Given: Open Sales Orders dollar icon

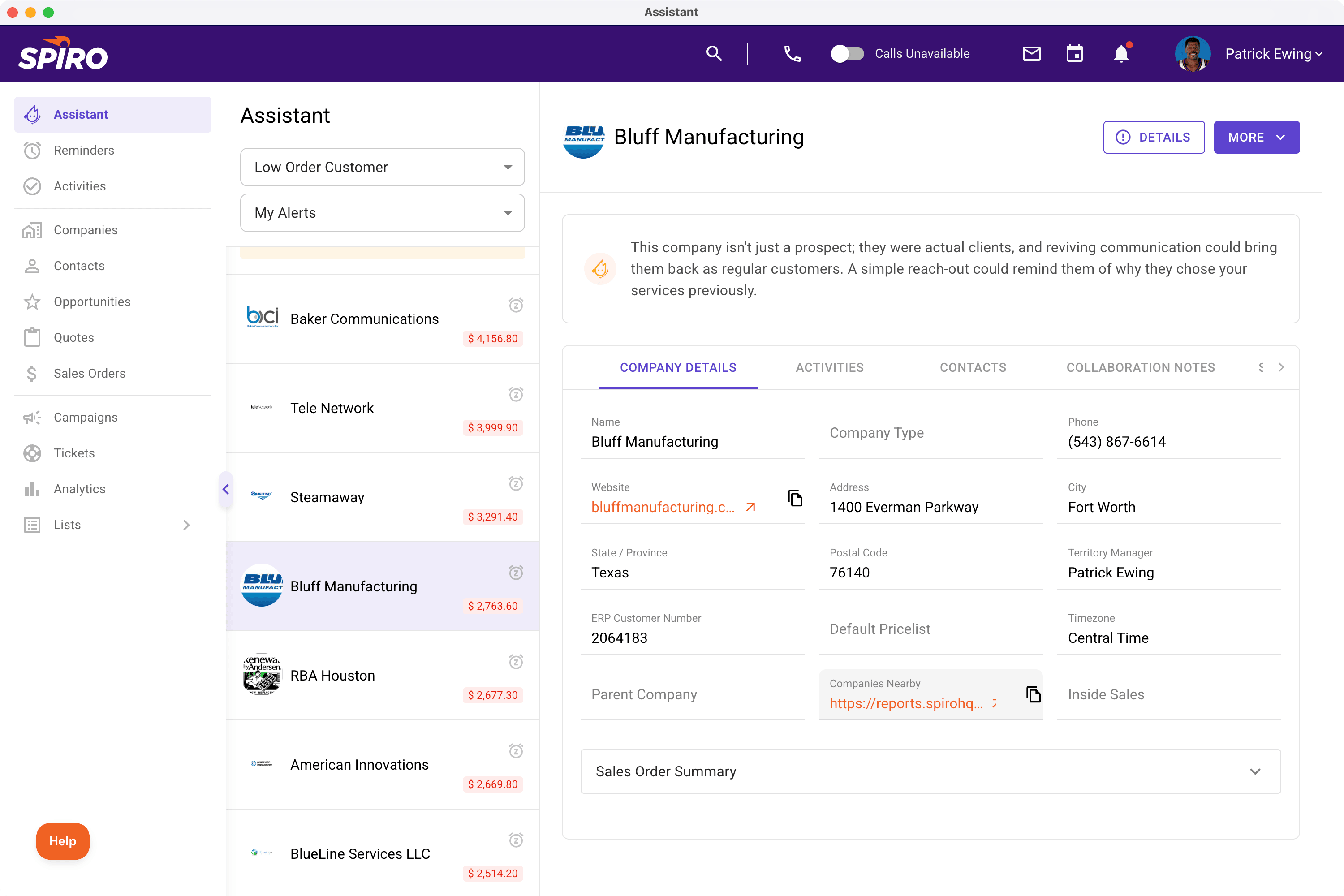Looking at the screenshot, I should pos(32,373).
